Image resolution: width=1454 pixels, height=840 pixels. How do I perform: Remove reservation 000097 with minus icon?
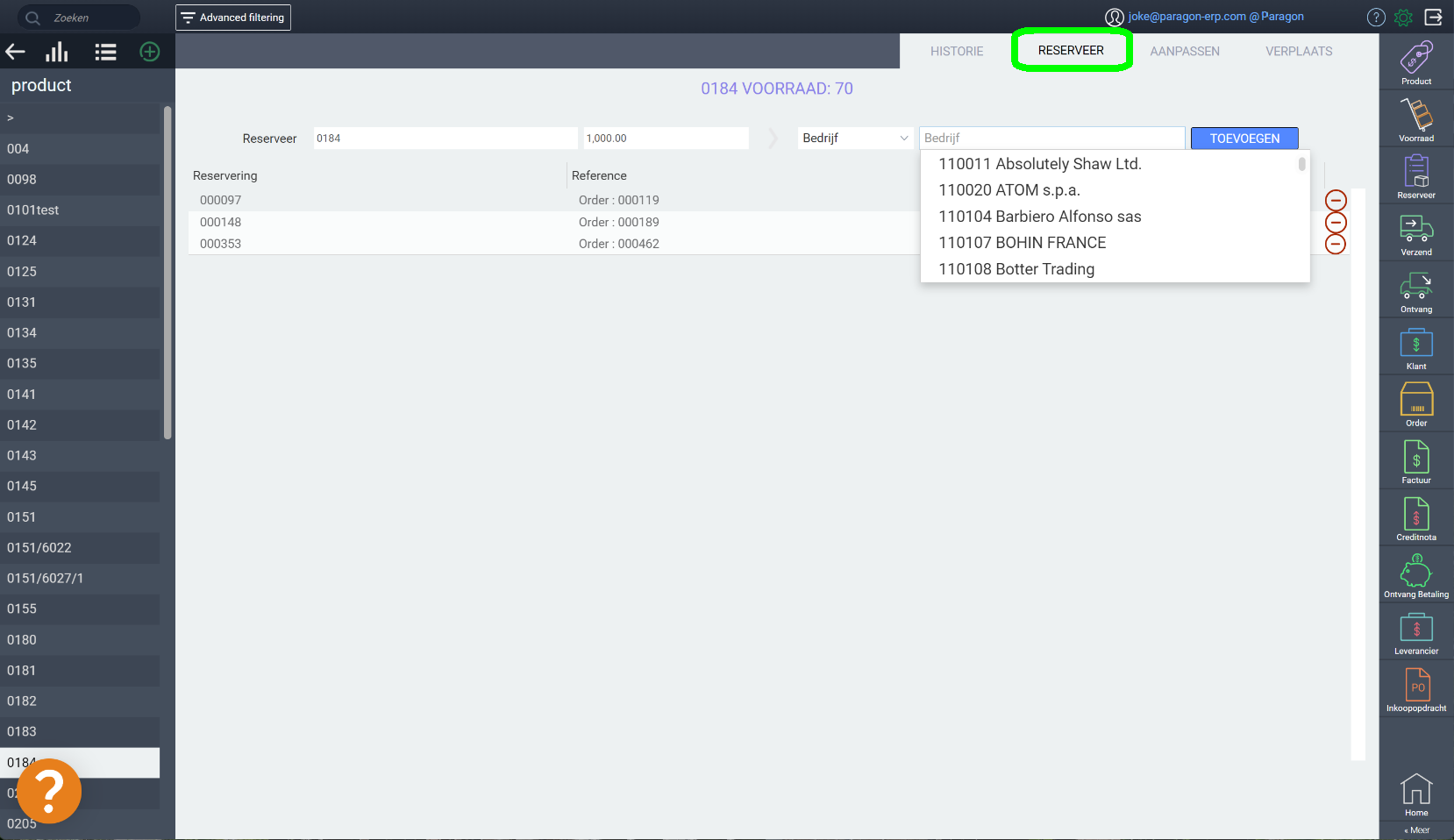1336,201
